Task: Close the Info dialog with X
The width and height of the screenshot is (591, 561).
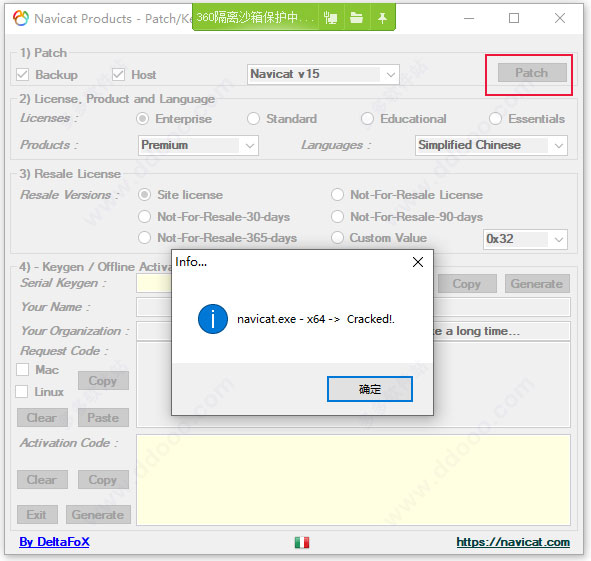Action: pos(418,262)
